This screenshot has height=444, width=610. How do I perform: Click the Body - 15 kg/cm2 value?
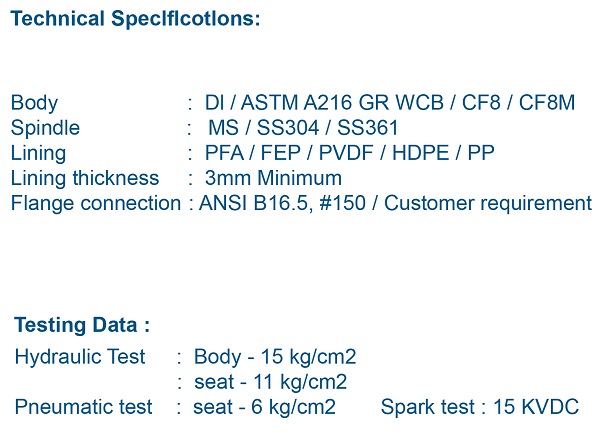275,357
